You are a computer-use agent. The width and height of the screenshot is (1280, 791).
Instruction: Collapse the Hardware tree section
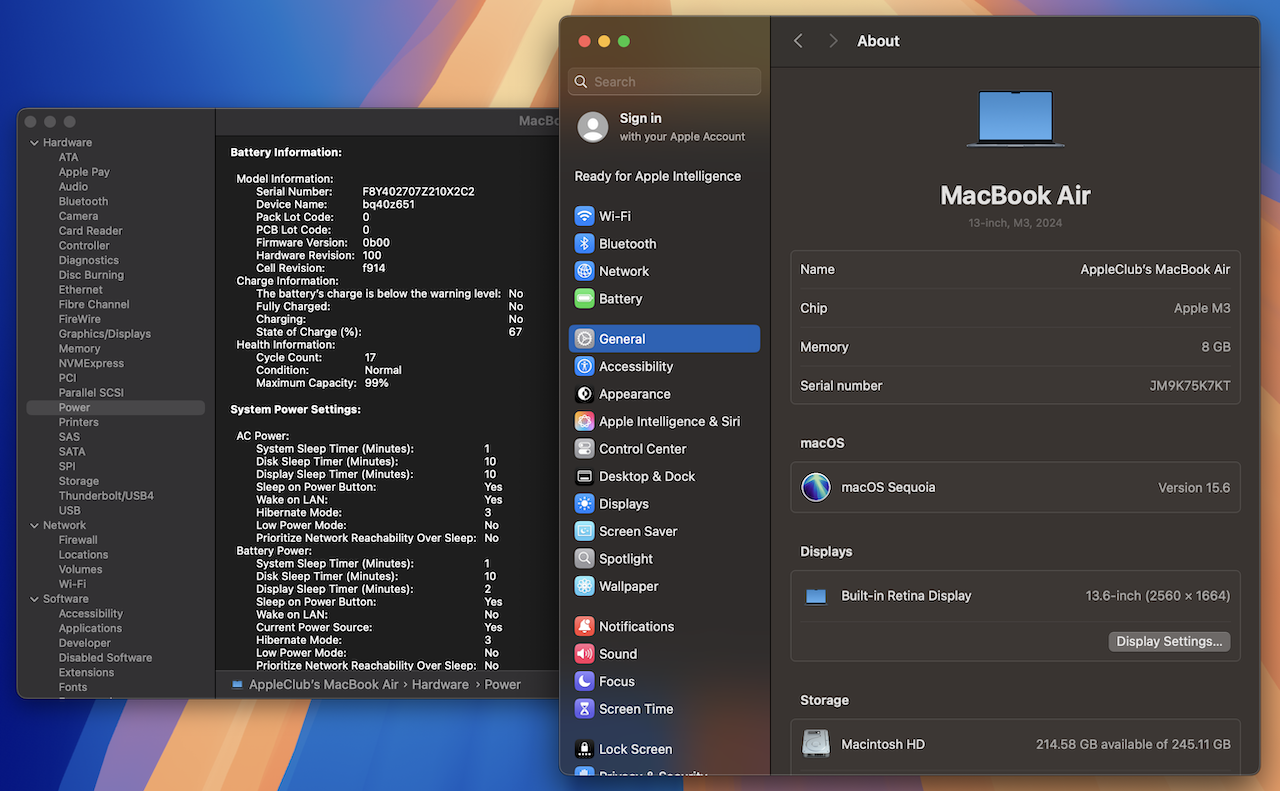point(34,143)
